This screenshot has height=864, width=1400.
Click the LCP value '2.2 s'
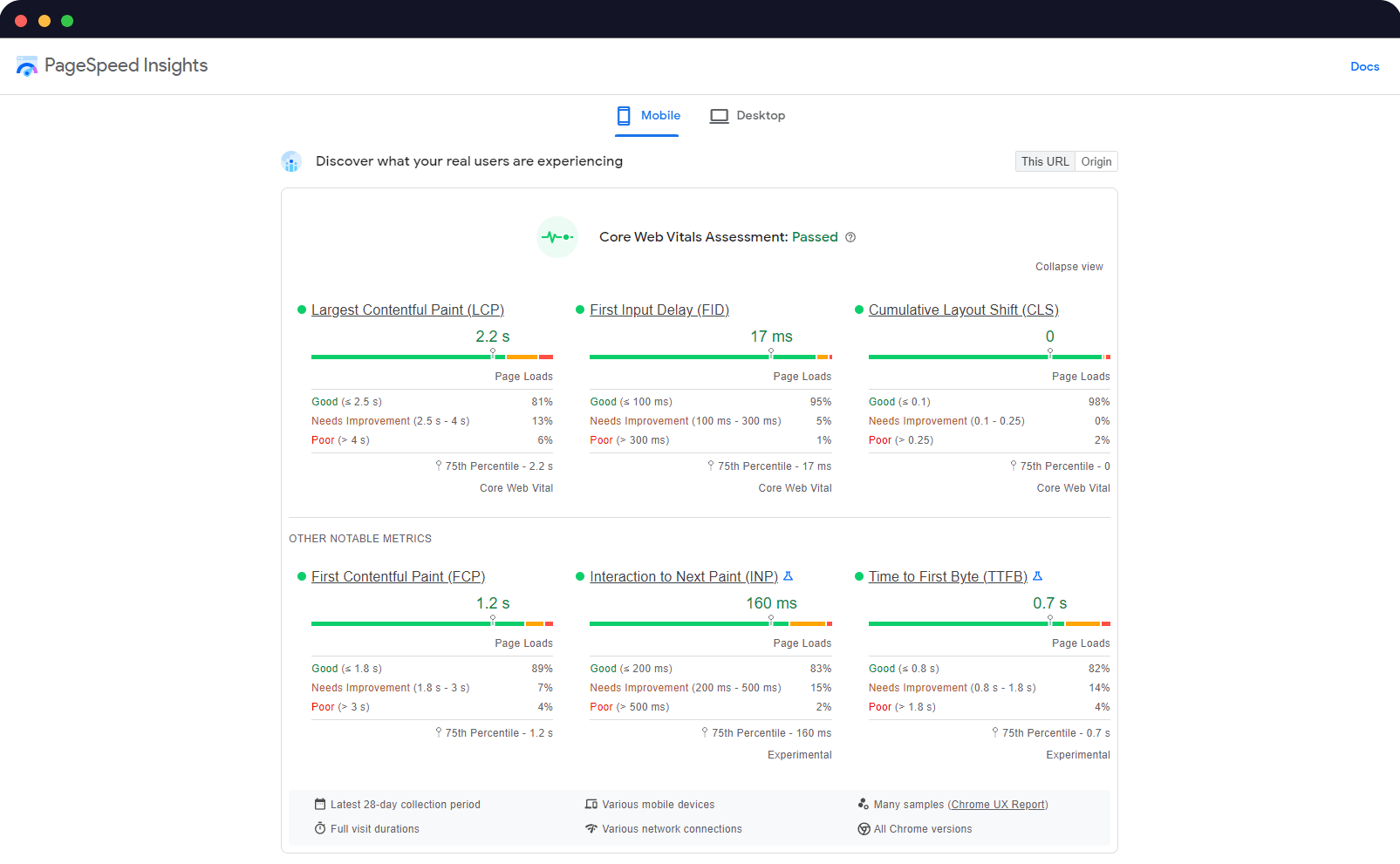[x=493, y=337]
